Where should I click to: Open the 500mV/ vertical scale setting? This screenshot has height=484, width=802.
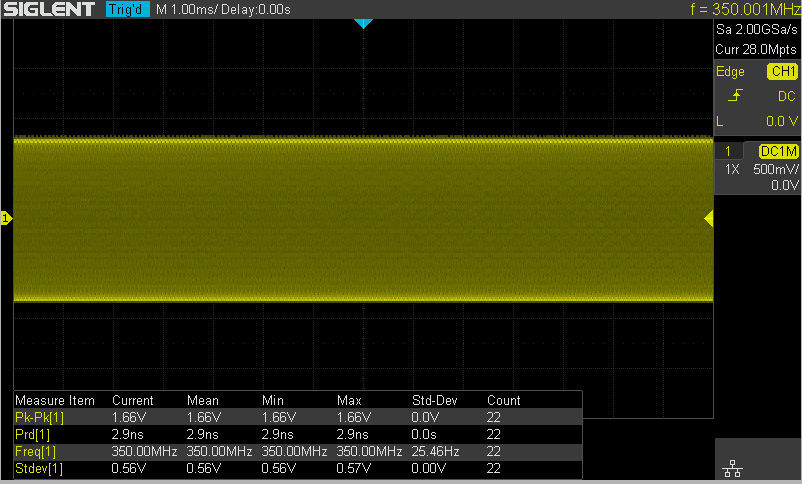776,169
